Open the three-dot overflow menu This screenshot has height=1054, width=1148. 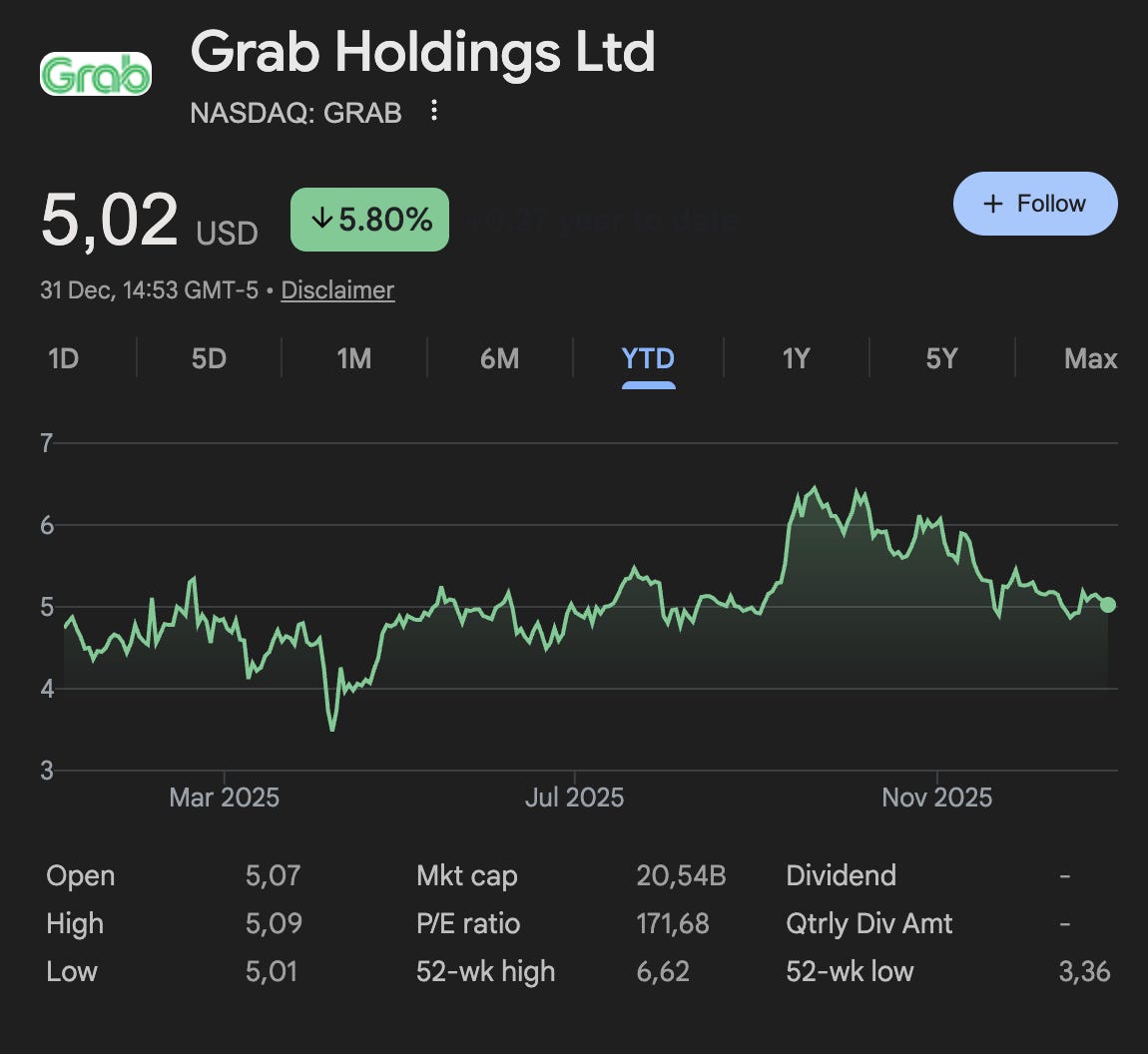tap(433, 111)
